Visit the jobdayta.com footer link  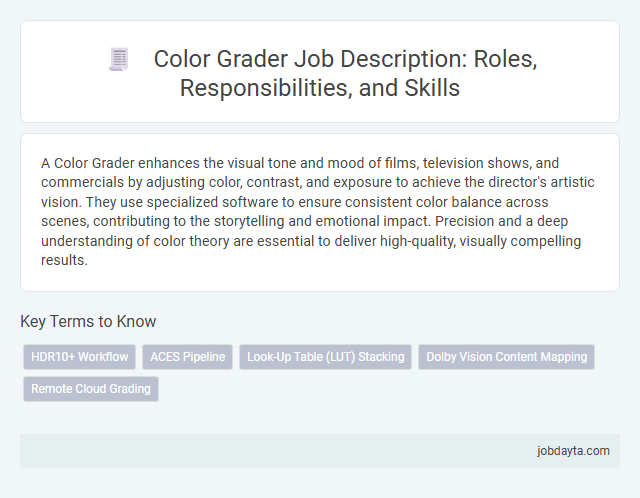[x=573, y=451]
